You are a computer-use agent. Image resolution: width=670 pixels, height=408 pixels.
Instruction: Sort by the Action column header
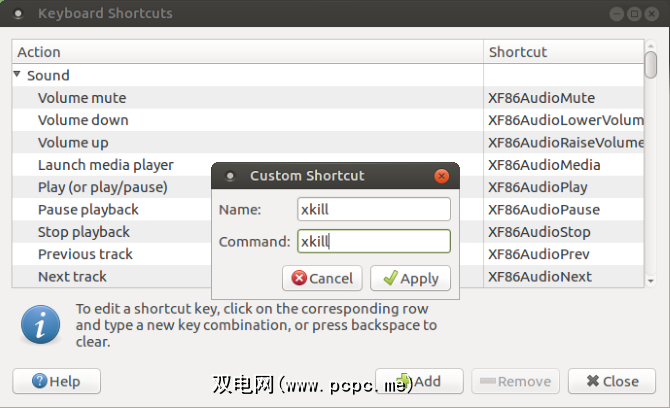(x=247, y=52)
